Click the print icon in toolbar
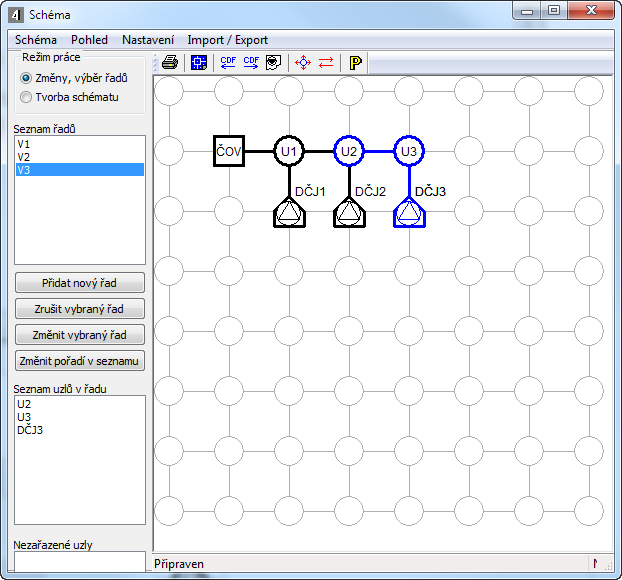Image resolution: width=622 pixels, height=580 pixels. pos(170,63)
